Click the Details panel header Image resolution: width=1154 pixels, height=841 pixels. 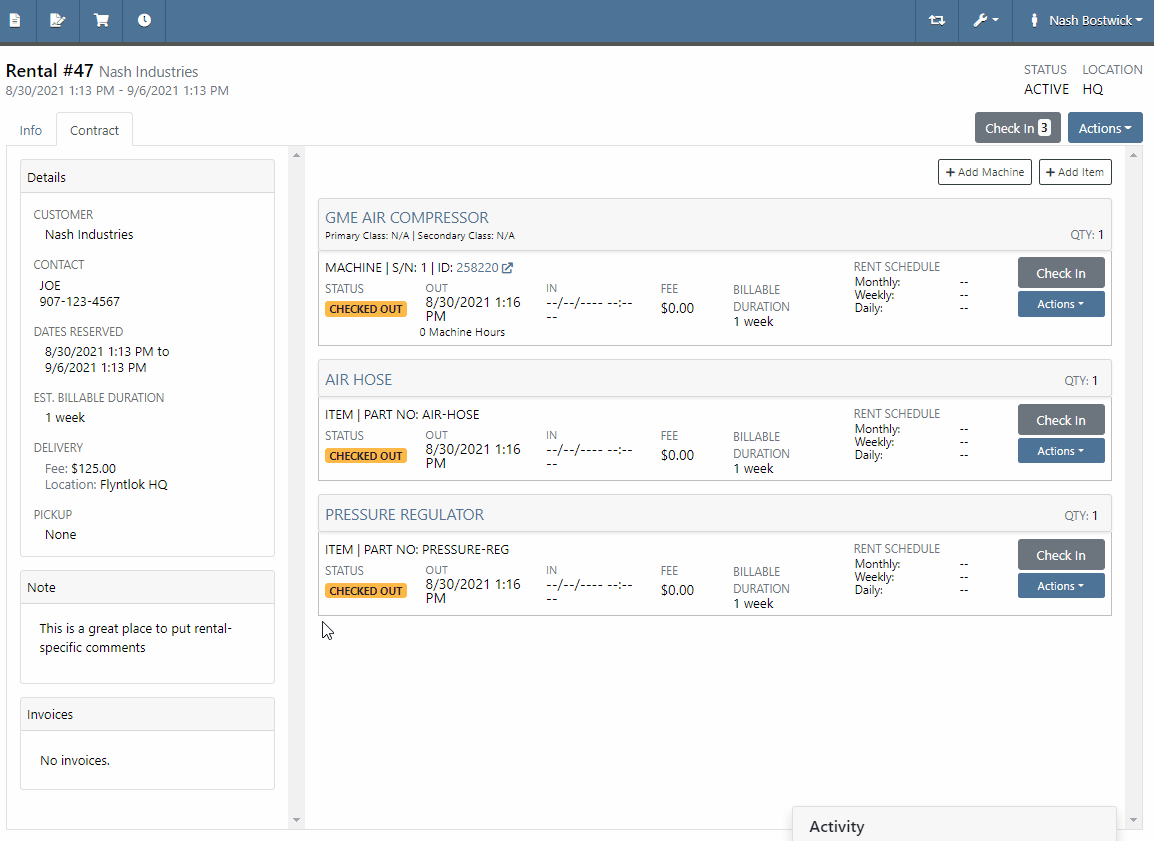[x=147, y=177]
